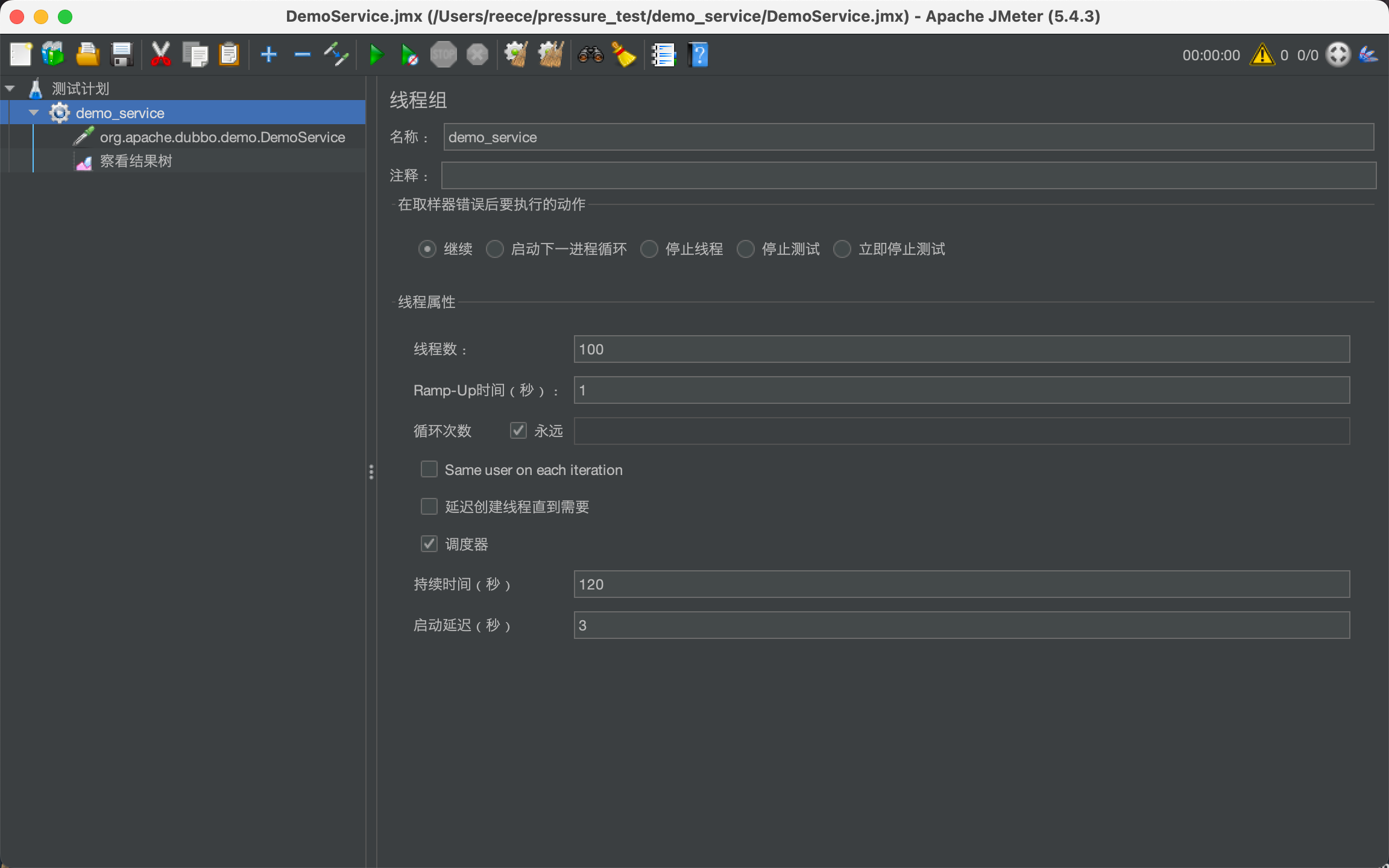
Task: Open Search with the binoculars icon
Action: (590, 55)
